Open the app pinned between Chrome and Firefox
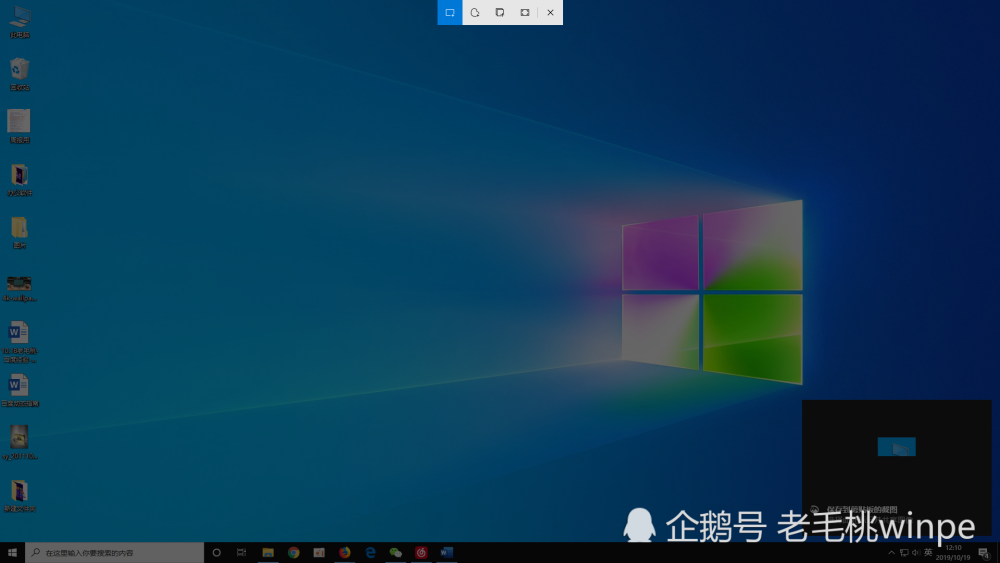 click(319, 553)
